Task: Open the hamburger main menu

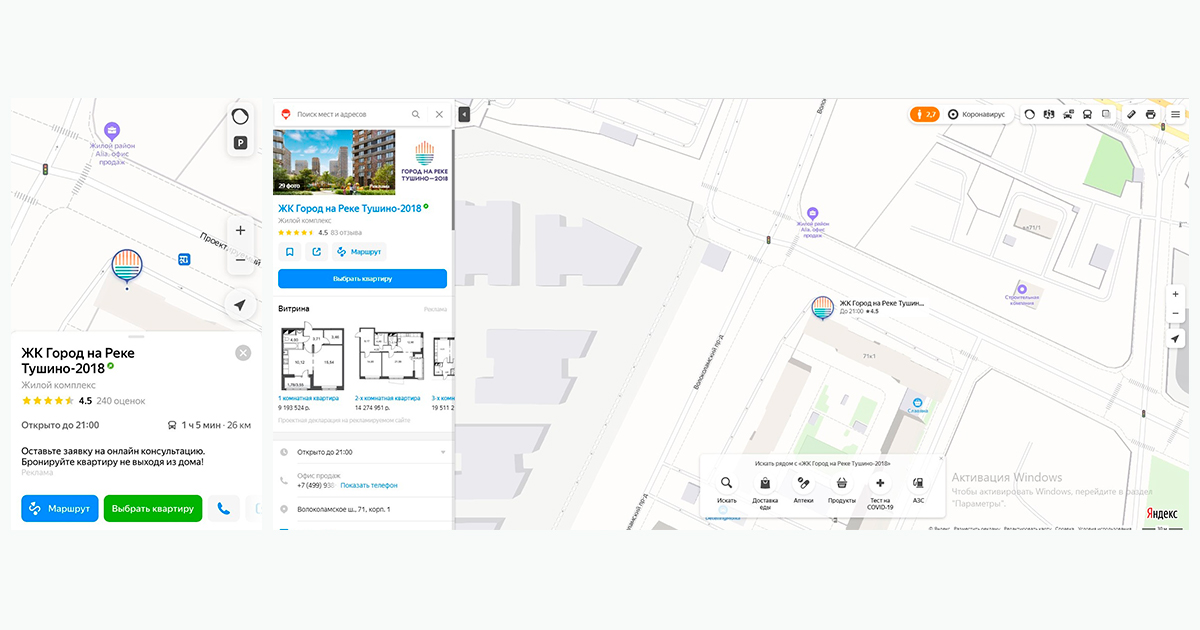Action: coord(1176,114)
